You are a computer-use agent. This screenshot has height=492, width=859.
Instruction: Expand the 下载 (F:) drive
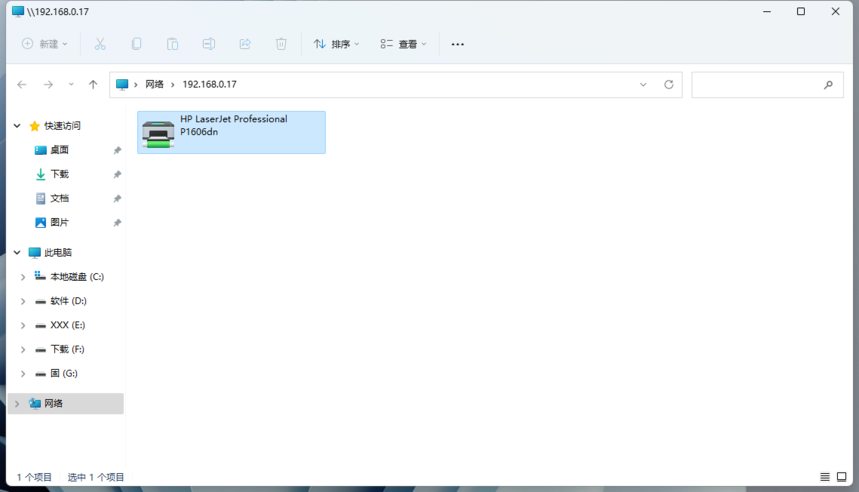23,350
